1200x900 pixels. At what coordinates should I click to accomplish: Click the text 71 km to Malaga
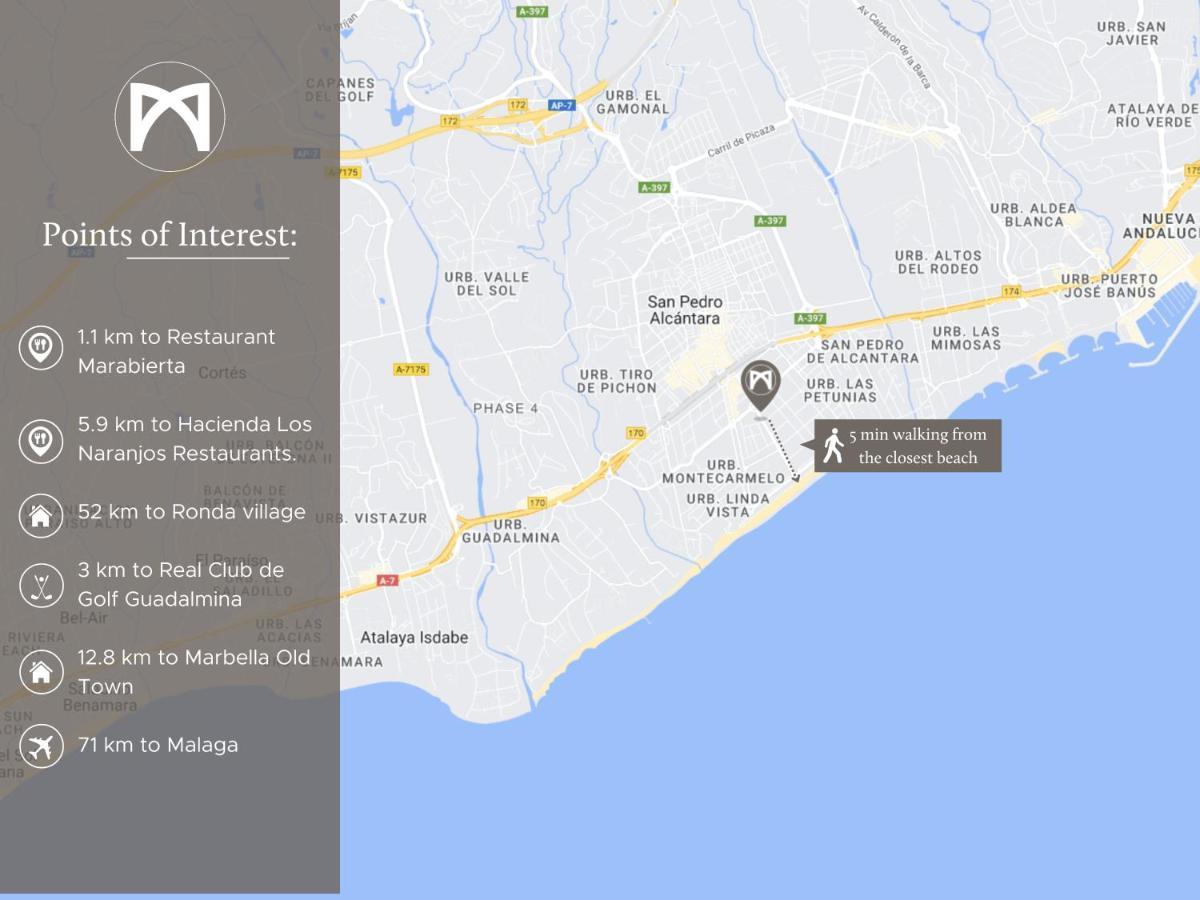pyautogui.click(x=158, y=745)
